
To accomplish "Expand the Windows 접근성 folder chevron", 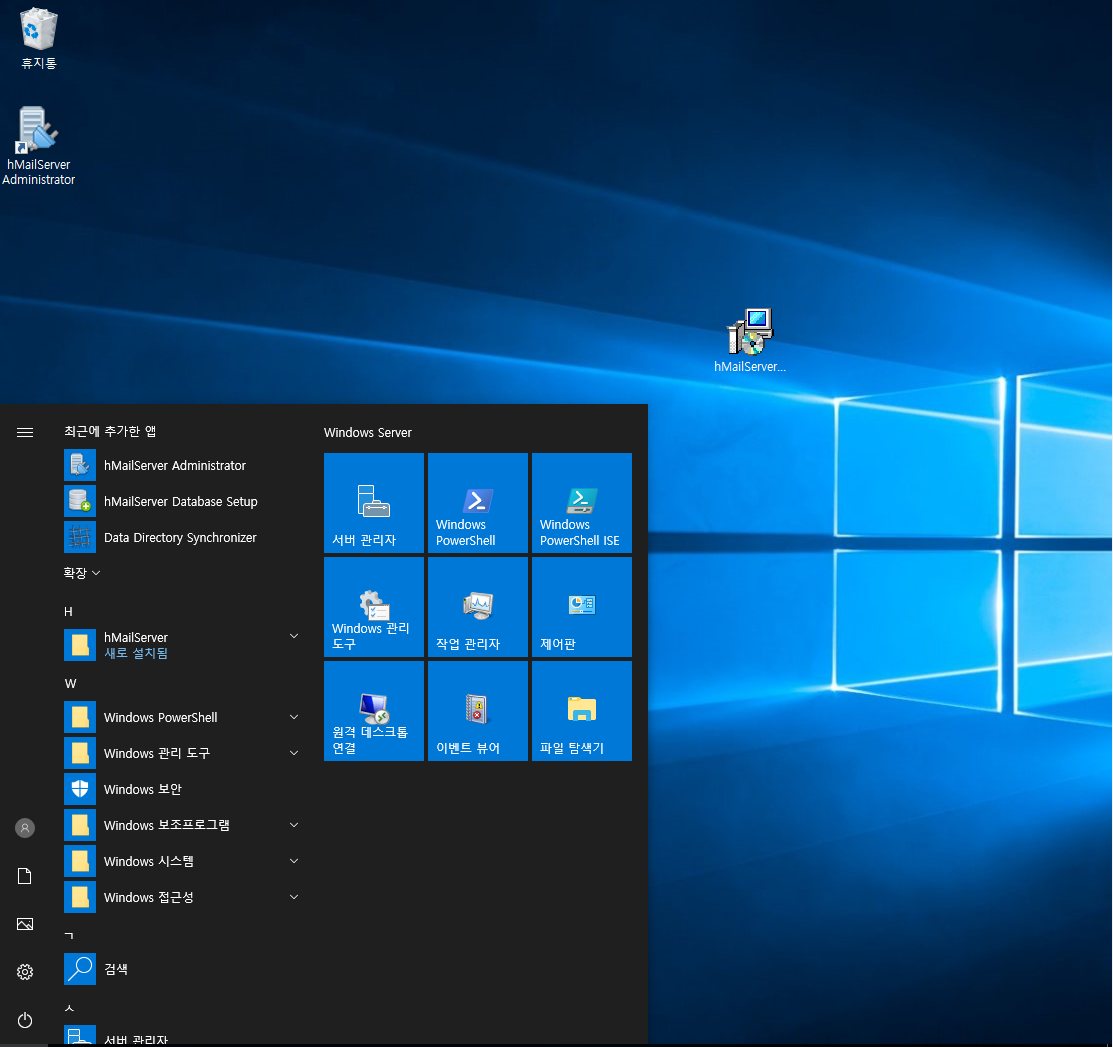I will click(x=294, y=897).
